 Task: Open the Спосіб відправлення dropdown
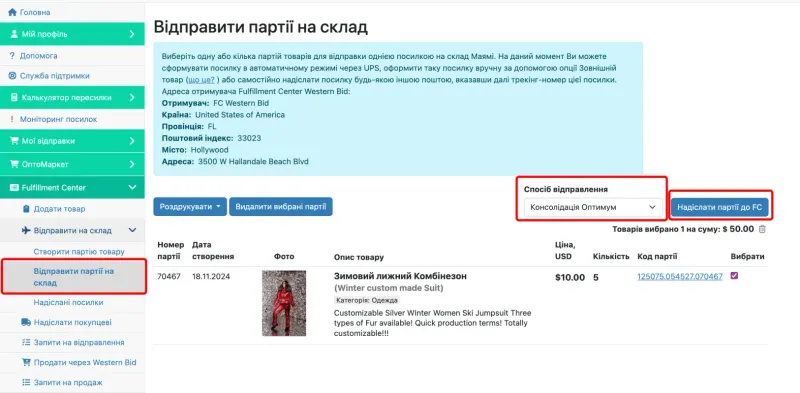coord(593,208)
